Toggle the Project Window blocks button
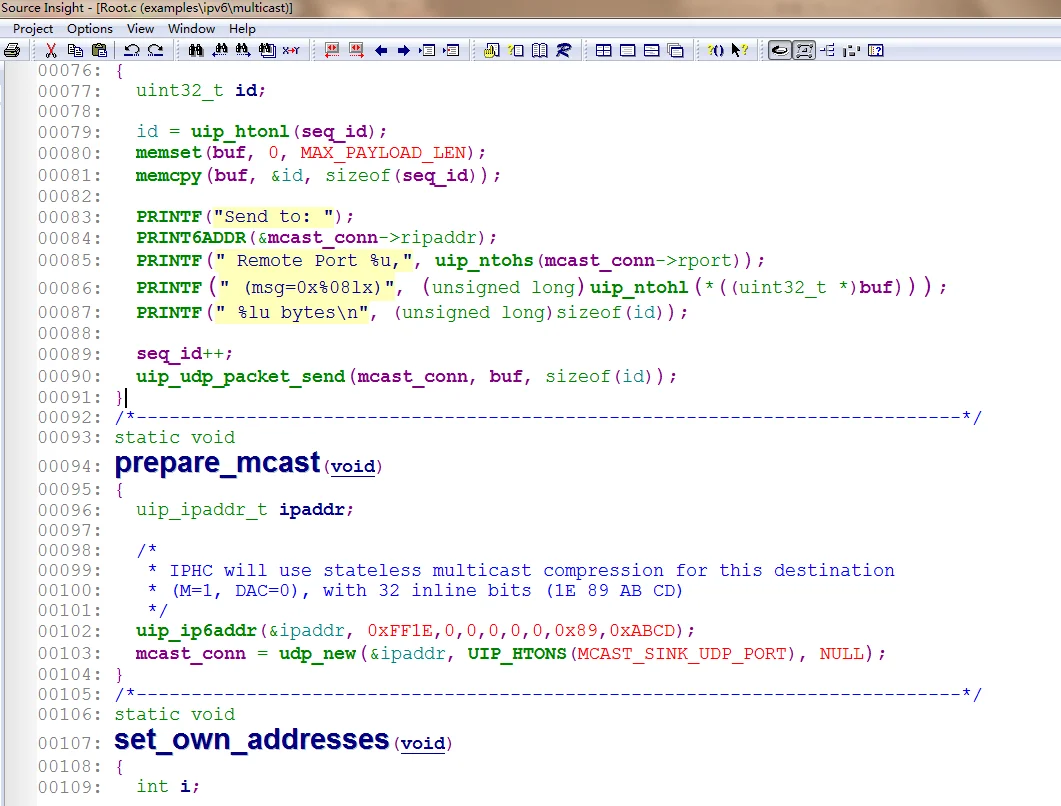The height and width of the screenshot is (806, 1061). (851, 50)
